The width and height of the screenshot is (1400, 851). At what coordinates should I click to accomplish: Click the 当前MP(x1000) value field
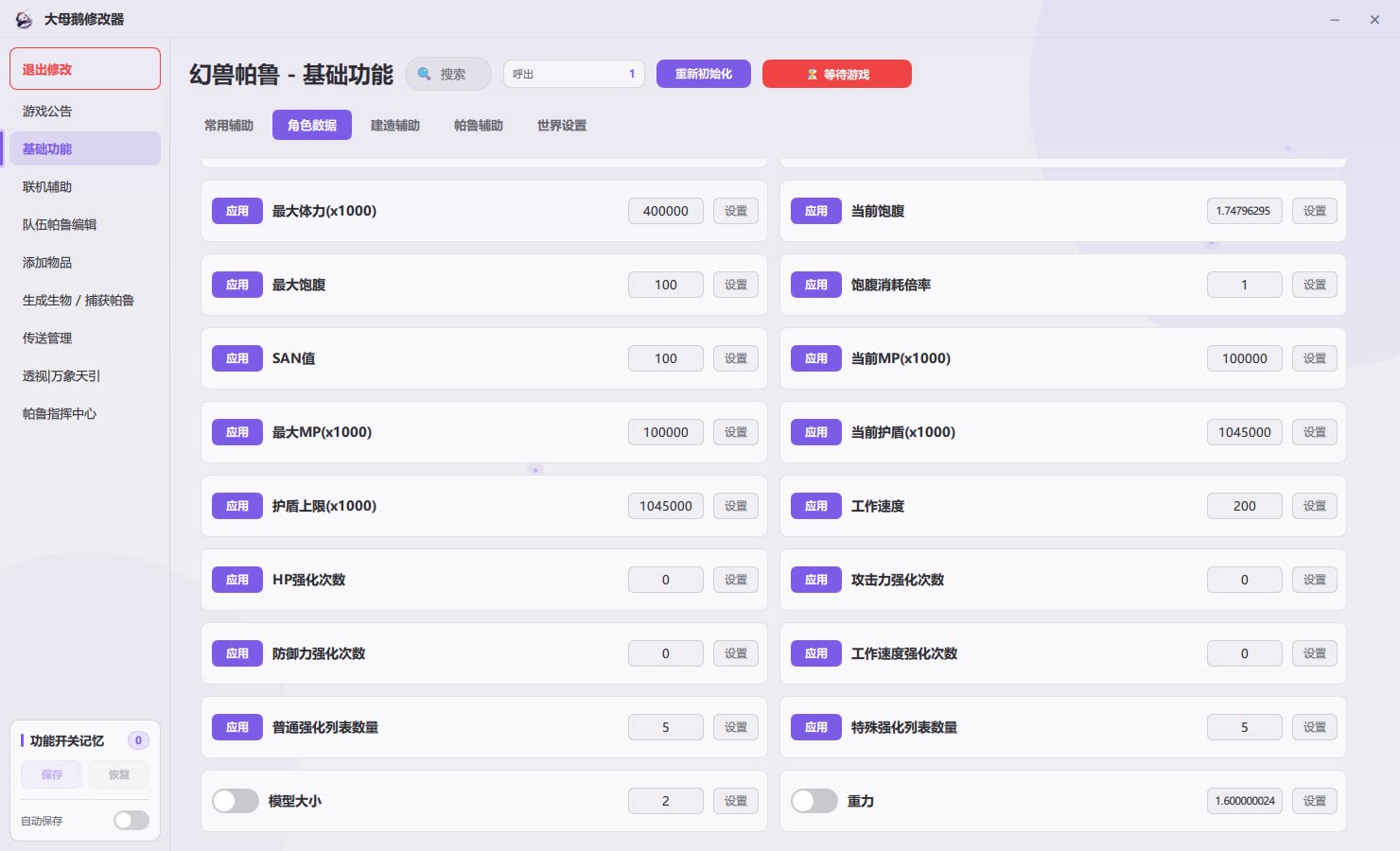[x=1245, y=358]
